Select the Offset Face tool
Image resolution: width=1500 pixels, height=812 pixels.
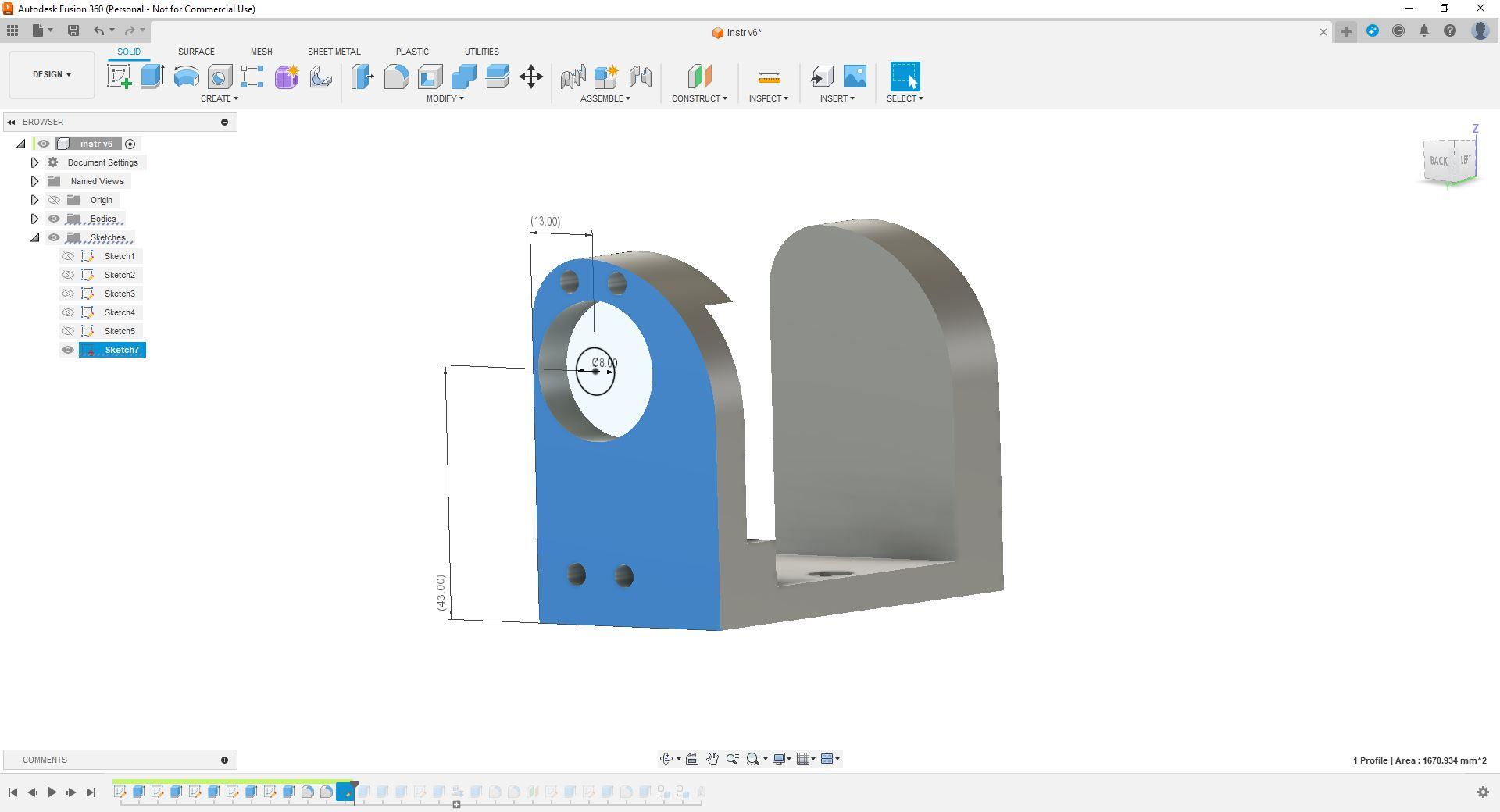(497, 77)
